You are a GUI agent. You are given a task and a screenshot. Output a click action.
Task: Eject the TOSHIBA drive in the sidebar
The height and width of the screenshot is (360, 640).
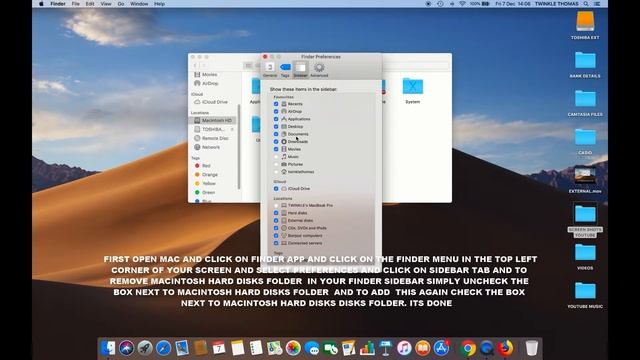pyautogui.click(x=232, y=129)
